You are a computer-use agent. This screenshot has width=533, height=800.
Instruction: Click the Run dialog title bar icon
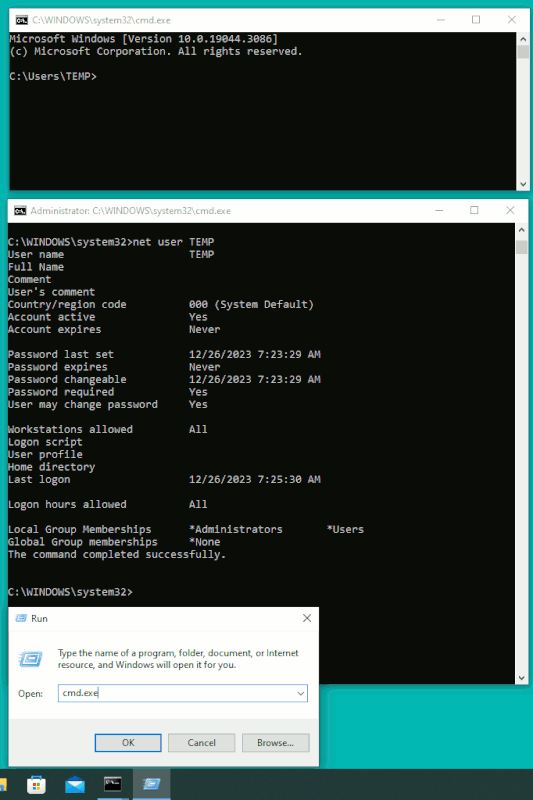point(21,618)
